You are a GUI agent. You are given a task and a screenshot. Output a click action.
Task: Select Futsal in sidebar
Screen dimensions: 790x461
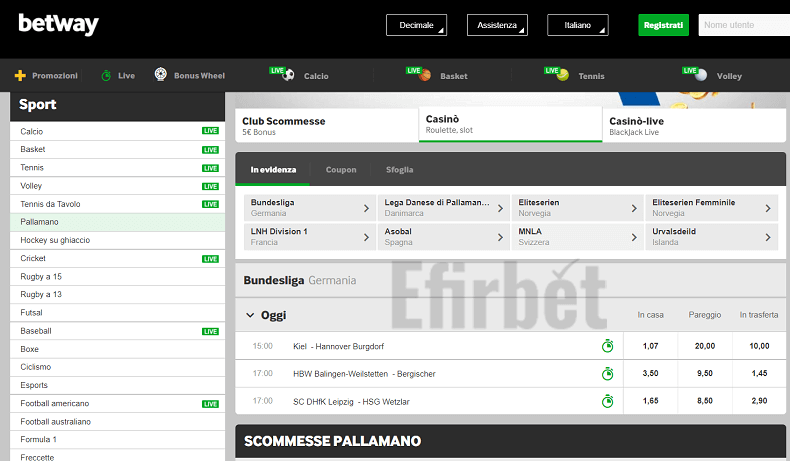[x=117, y=313]
